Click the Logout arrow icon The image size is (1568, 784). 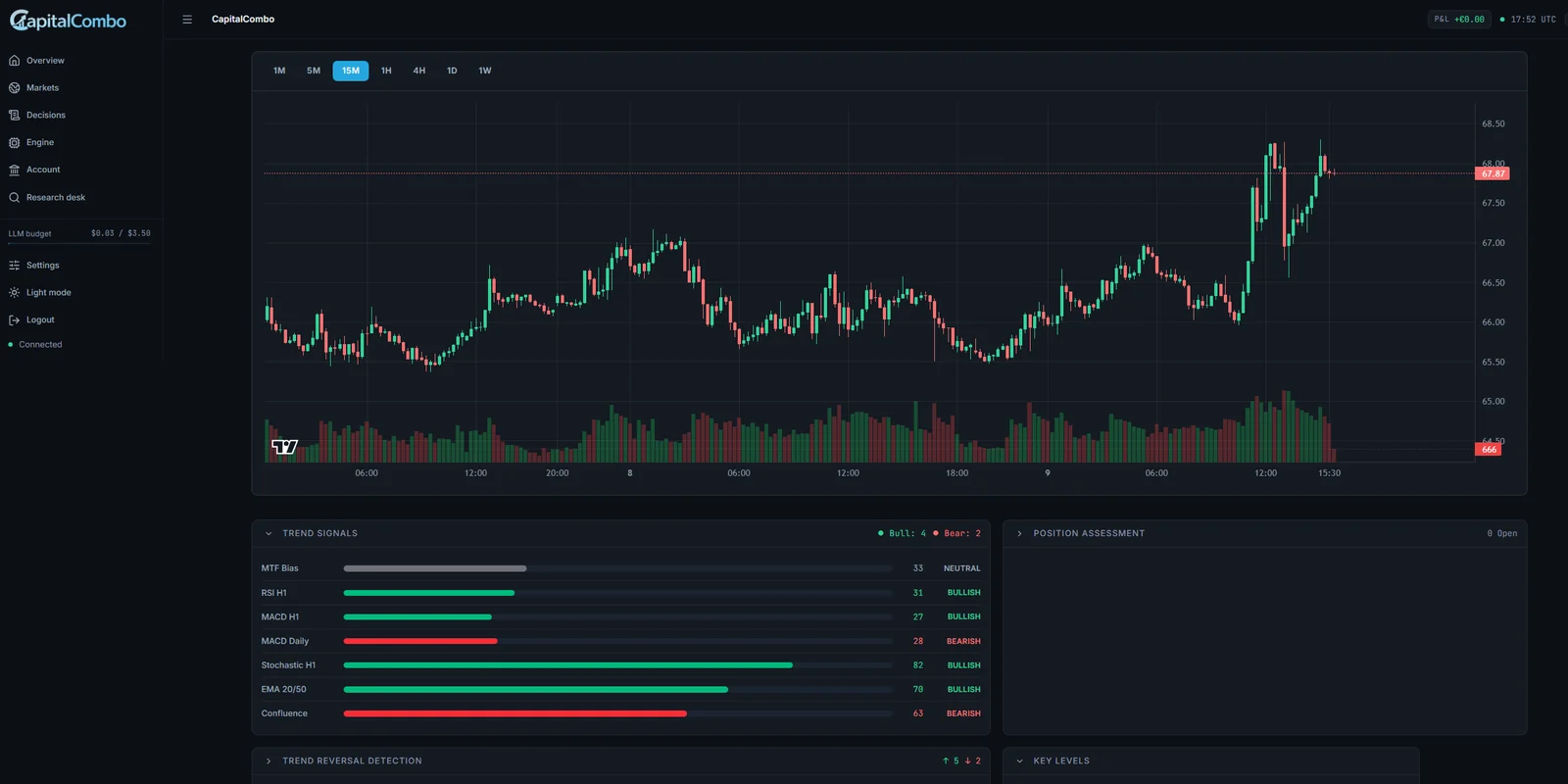(15, 320)
